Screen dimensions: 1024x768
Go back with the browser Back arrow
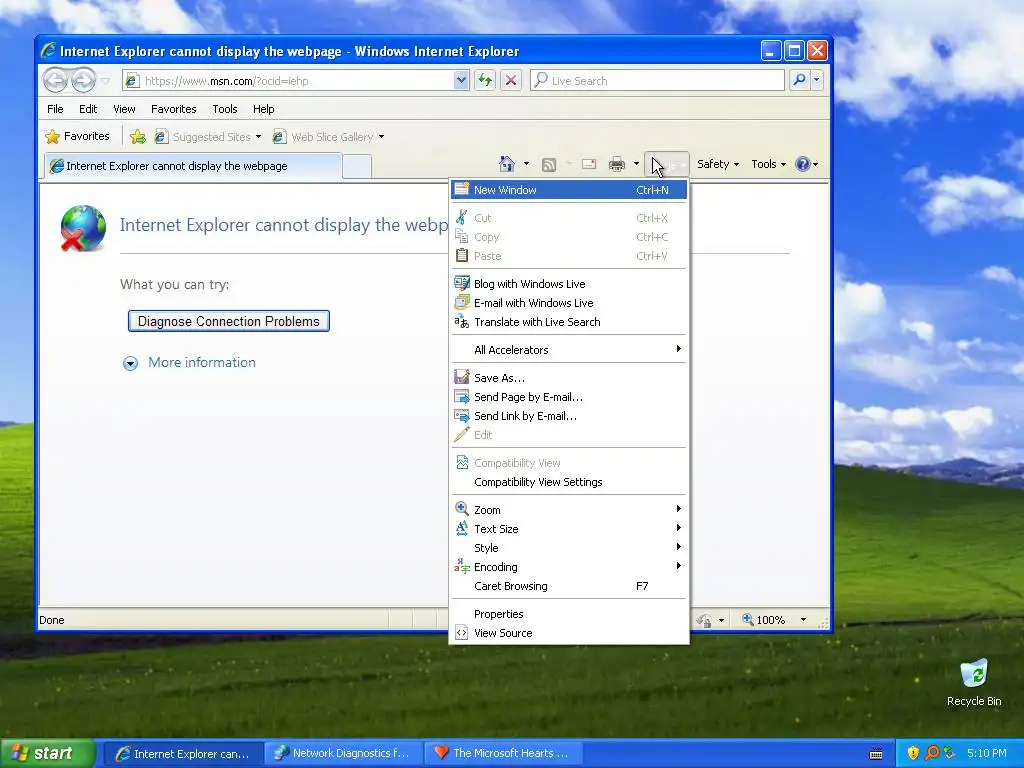coord(55,80)
